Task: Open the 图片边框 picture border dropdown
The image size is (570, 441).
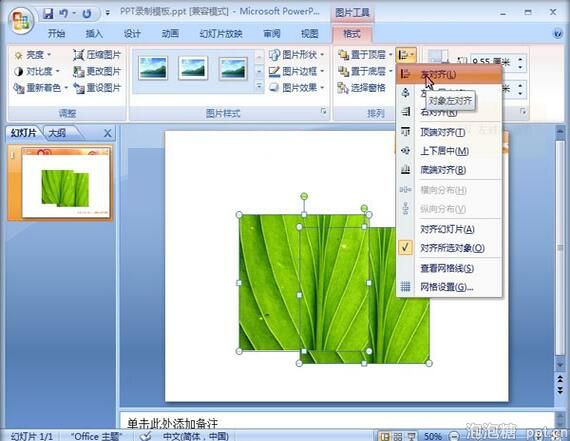Action: [296, 71]
